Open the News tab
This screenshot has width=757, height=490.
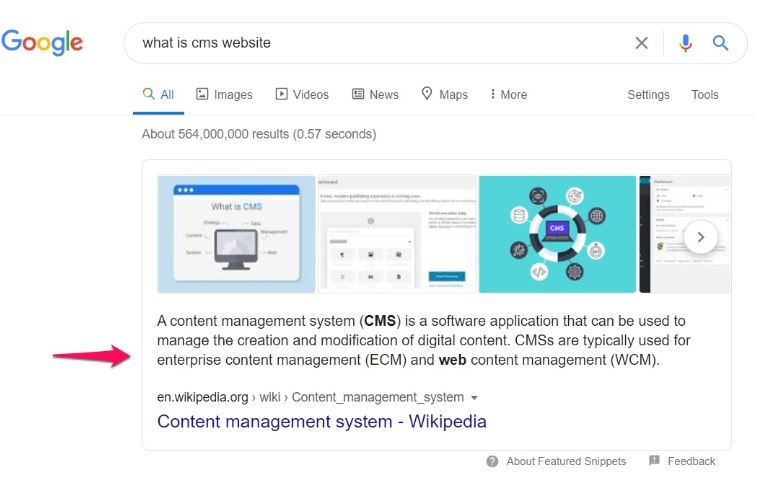(375, 95)
